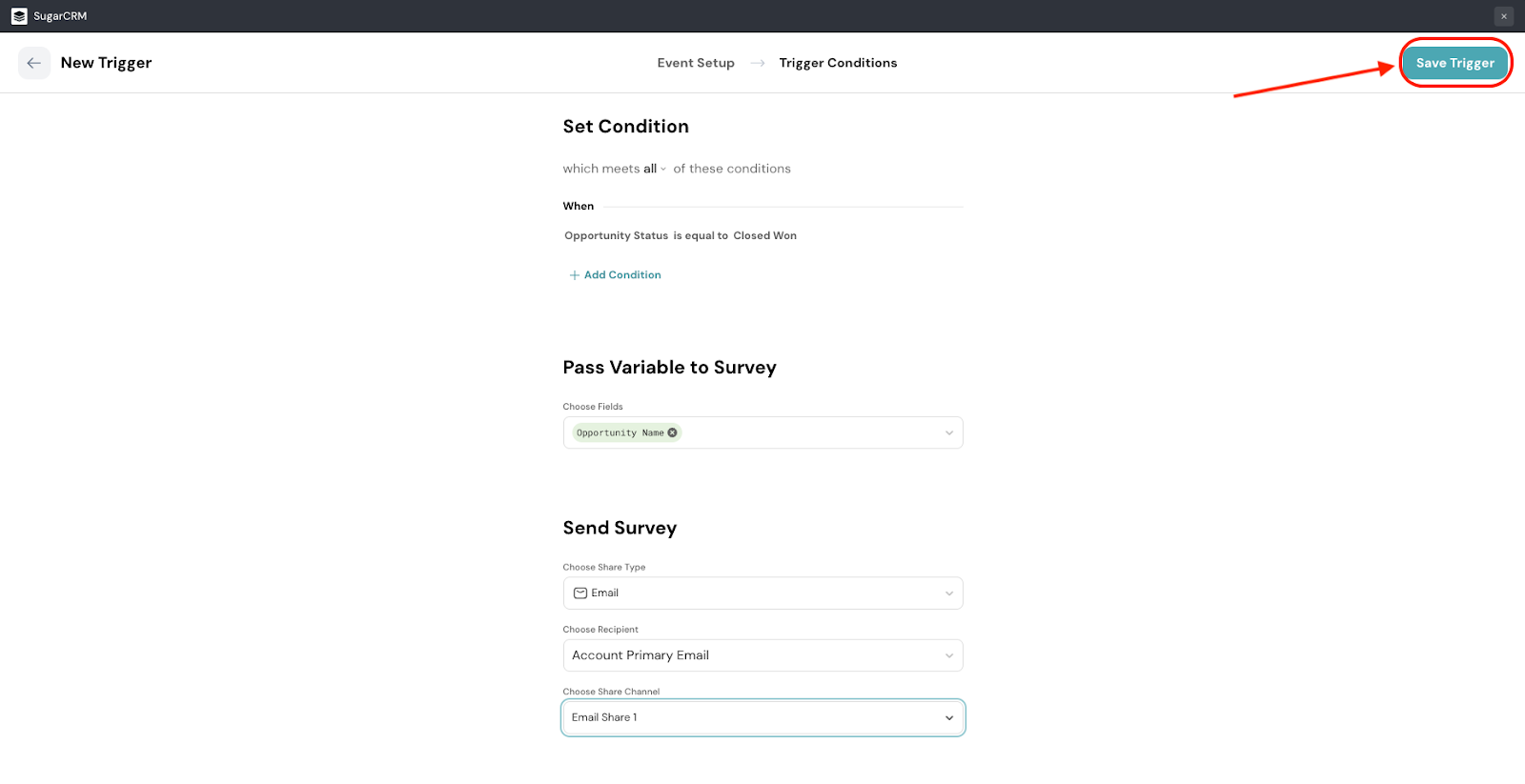1525x784 pixels.
Task: Expand the Choose Fields dropdown
Action: [x=948, y=432]
